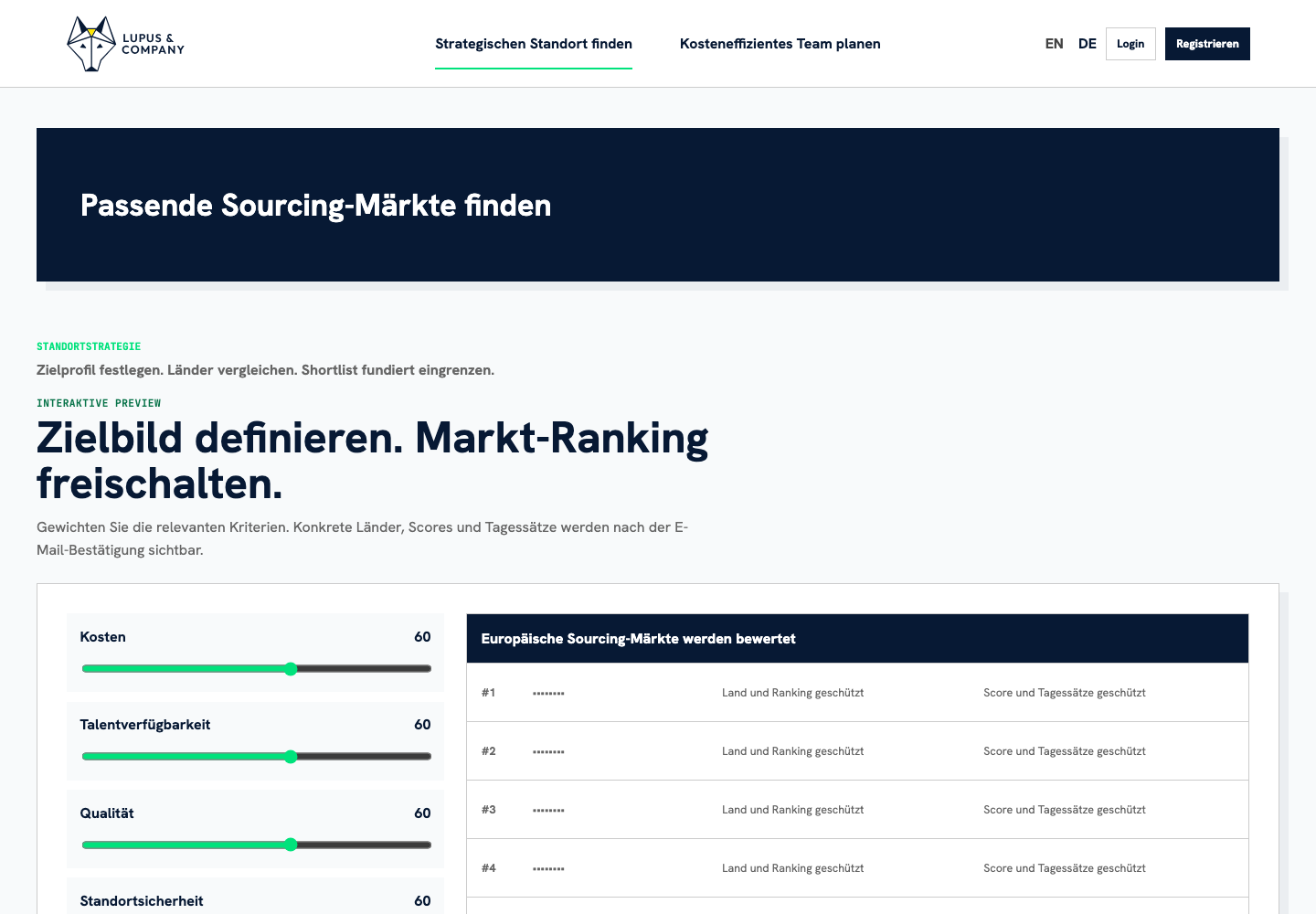Screen dimensions: 1316x914
Task: Click Score und Tagessätze geschützt in row #1
Action: pos(1065,693)
